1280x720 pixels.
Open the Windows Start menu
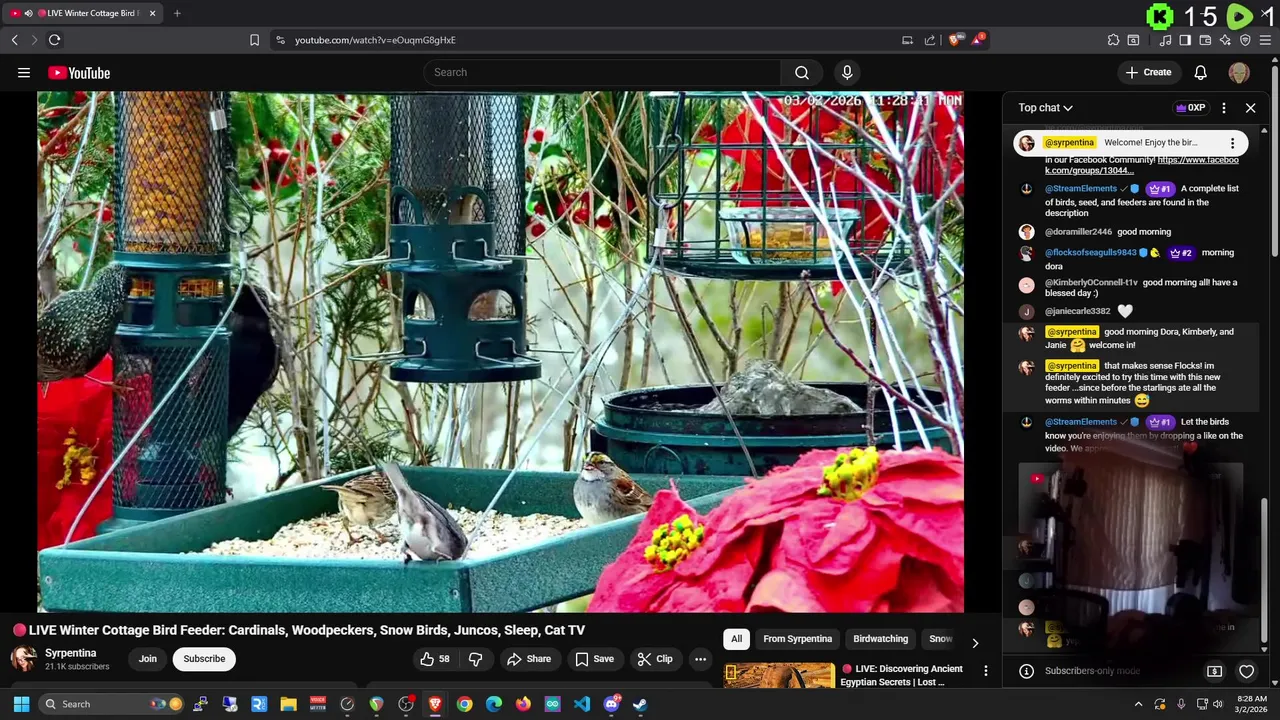[x=21, y=704]
